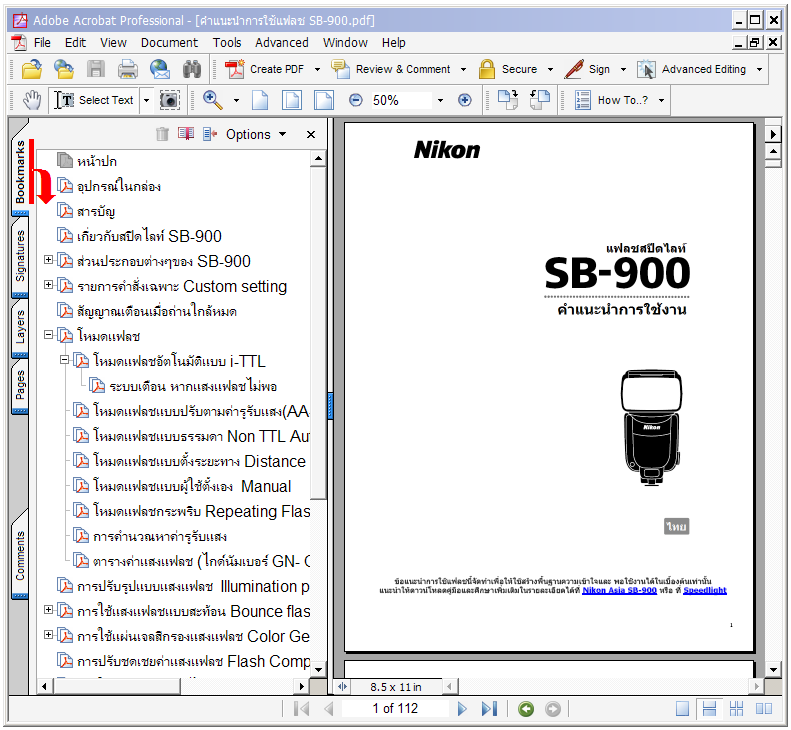Click the zoom out minus button
Viewport: 791px width, 730px height.
coord(356,100)
